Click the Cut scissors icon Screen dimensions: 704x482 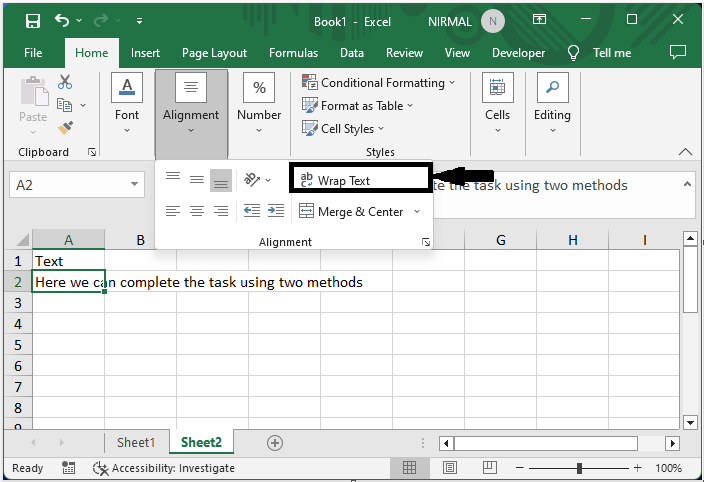click(65, 82)
